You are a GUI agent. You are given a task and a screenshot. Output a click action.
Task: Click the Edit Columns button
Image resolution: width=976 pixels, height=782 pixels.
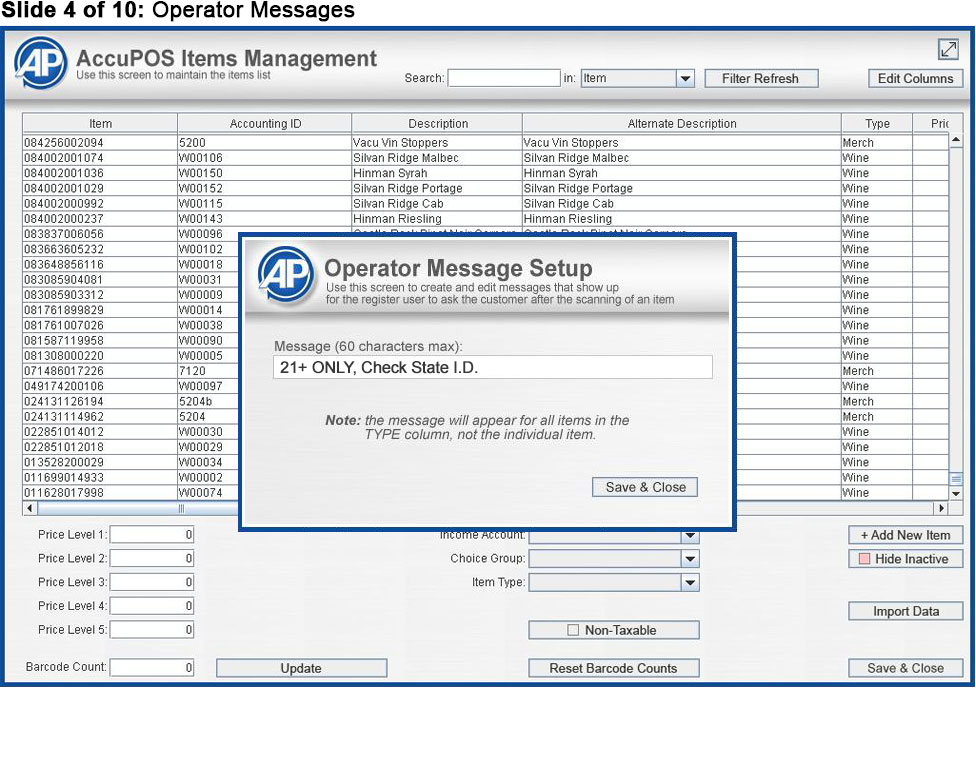click(915, 79)
